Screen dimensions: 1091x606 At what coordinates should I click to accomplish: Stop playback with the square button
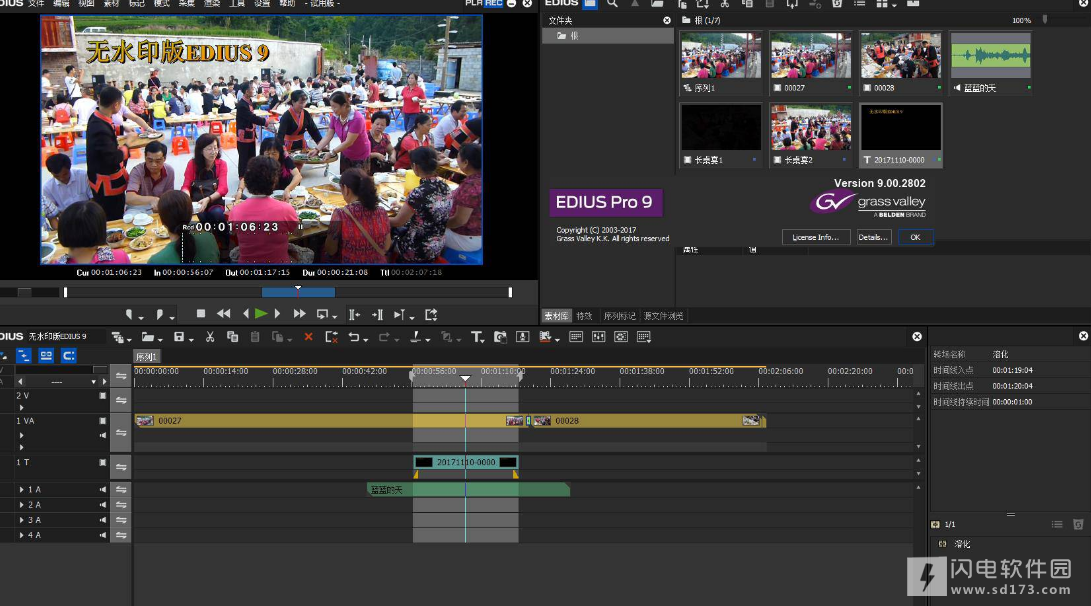click(x=201, y=314)
